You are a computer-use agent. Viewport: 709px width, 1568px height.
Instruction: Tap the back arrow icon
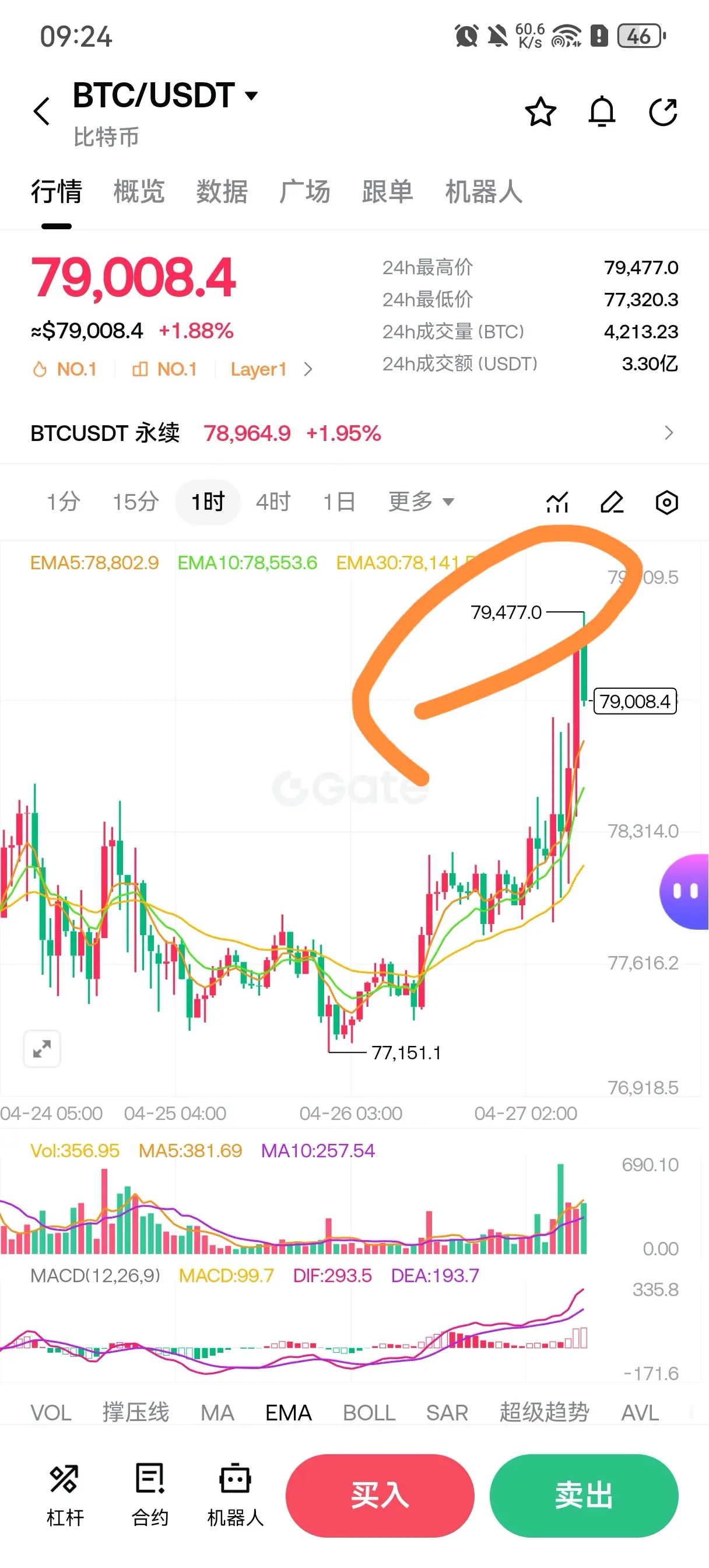[x=41, y=111]
